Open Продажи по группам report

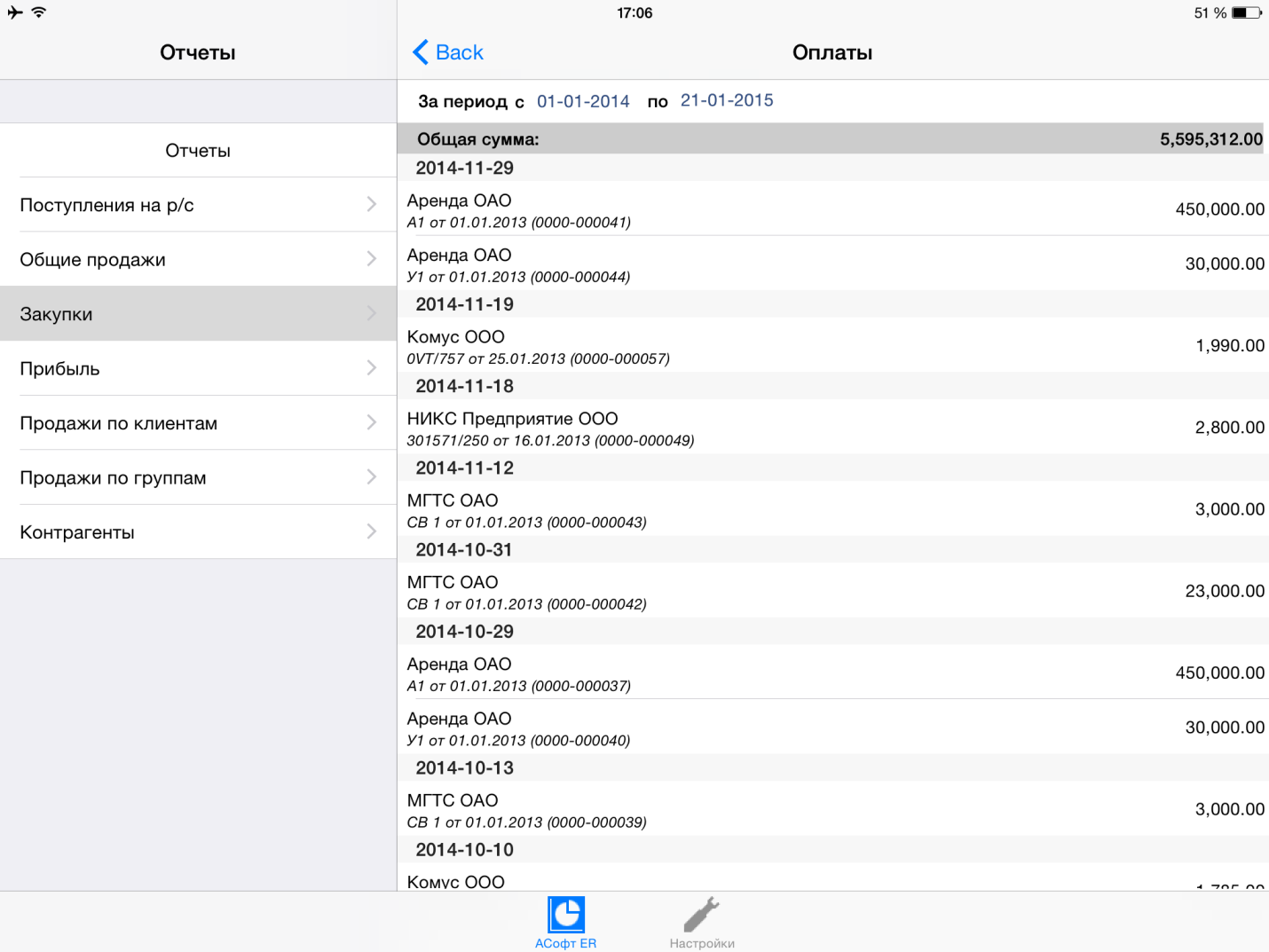(x=198, y=477)
